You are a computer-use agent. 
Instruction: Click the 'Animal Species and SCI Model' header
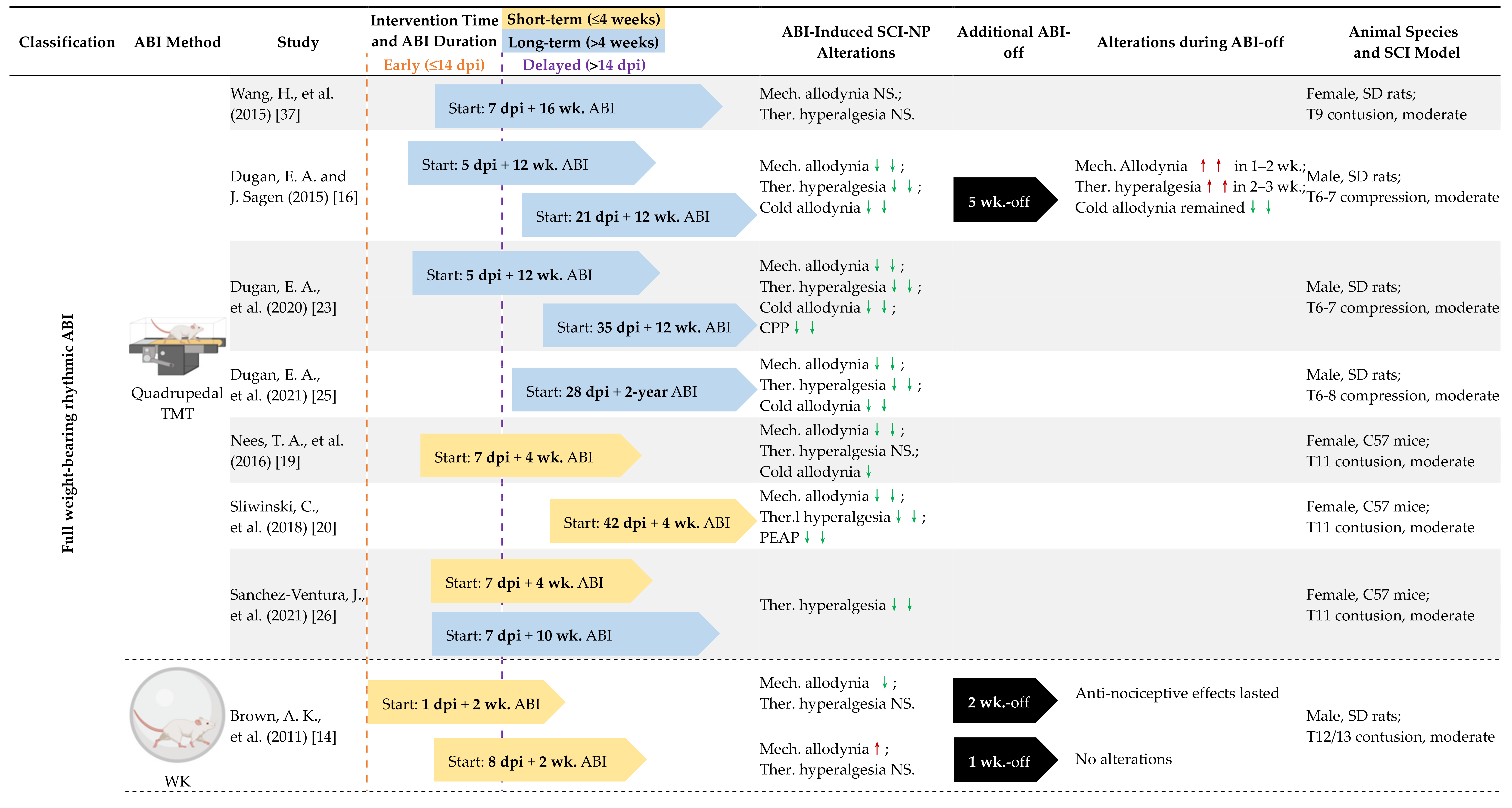pyautogui.click(x=1403, y=42)
